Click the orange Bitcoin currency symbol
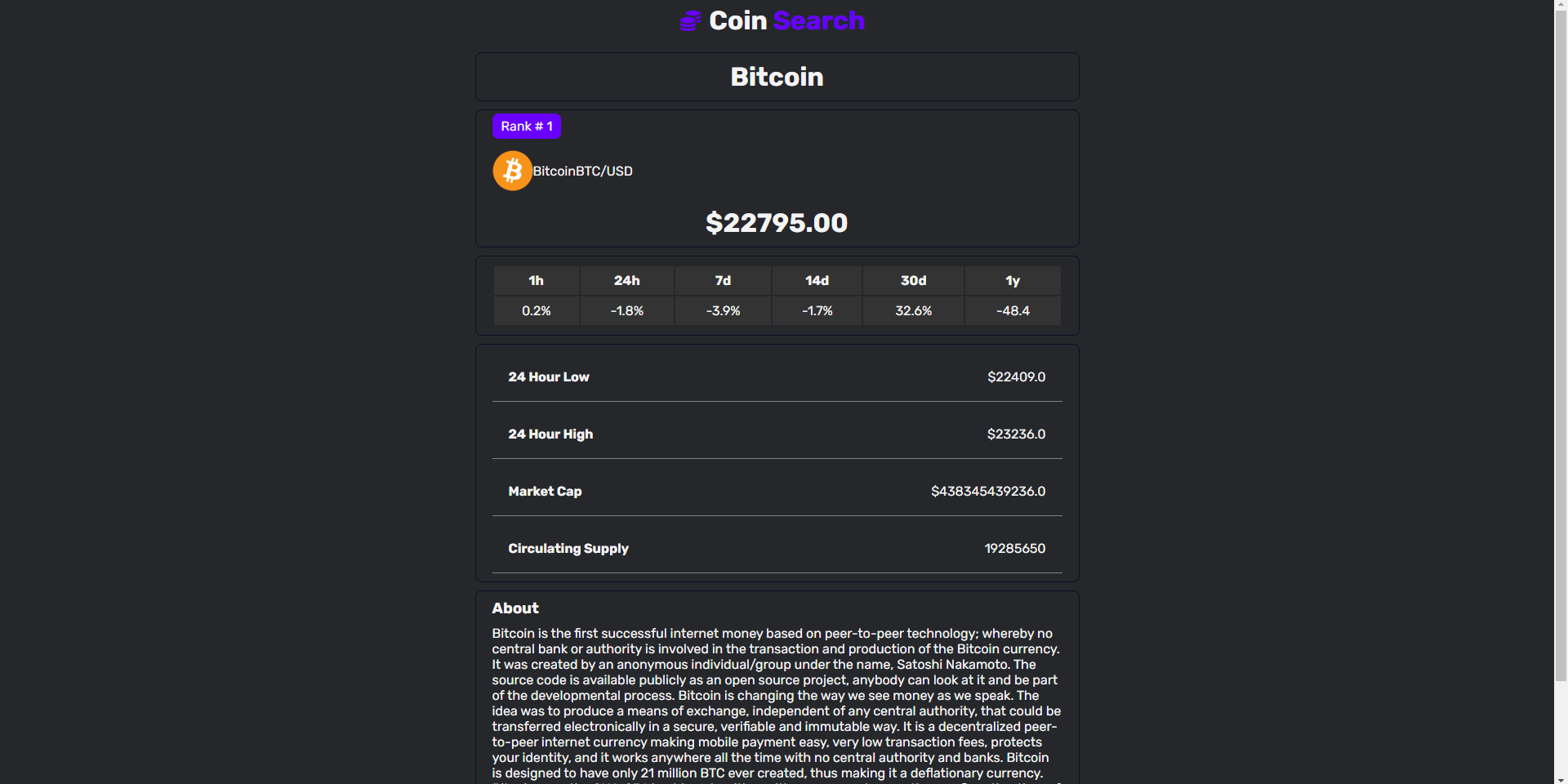This screenshot has width=1568, height=784. click(x=512, y=171)
